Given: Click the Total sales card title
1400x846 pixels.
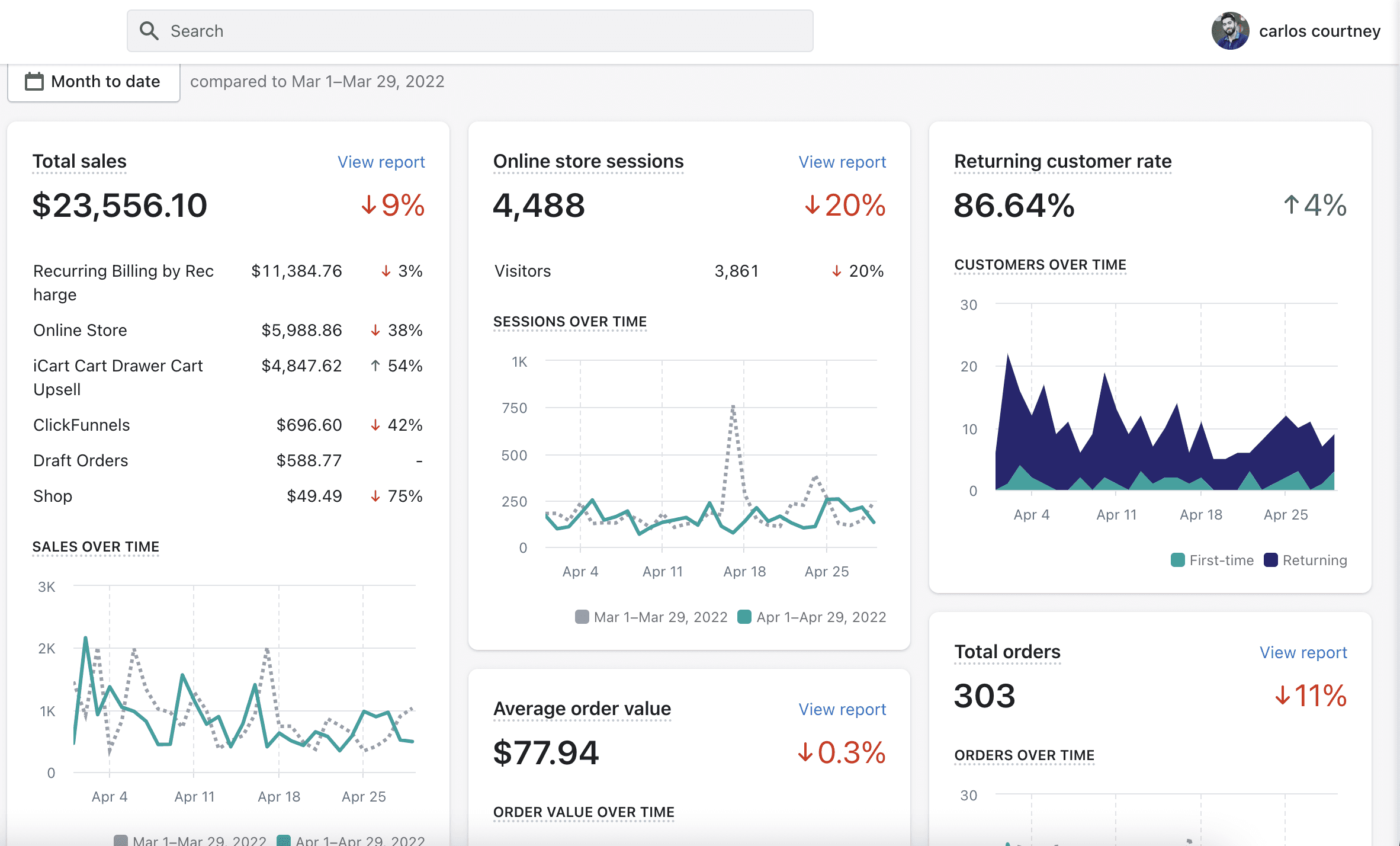Looking at the screenshot, I should (79, 161).
